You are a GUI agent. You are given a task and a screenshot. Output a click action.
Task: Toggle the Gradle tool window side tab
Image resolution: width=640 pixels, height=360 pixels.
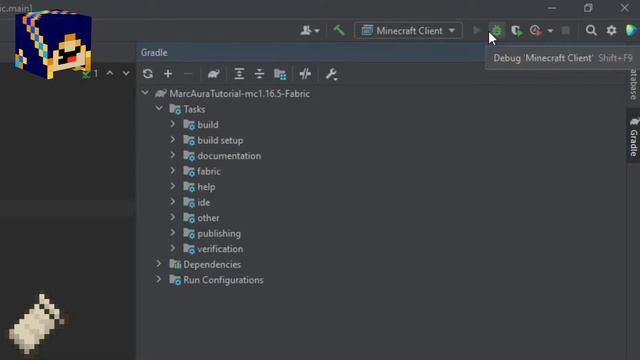click(x=633, y=136)
